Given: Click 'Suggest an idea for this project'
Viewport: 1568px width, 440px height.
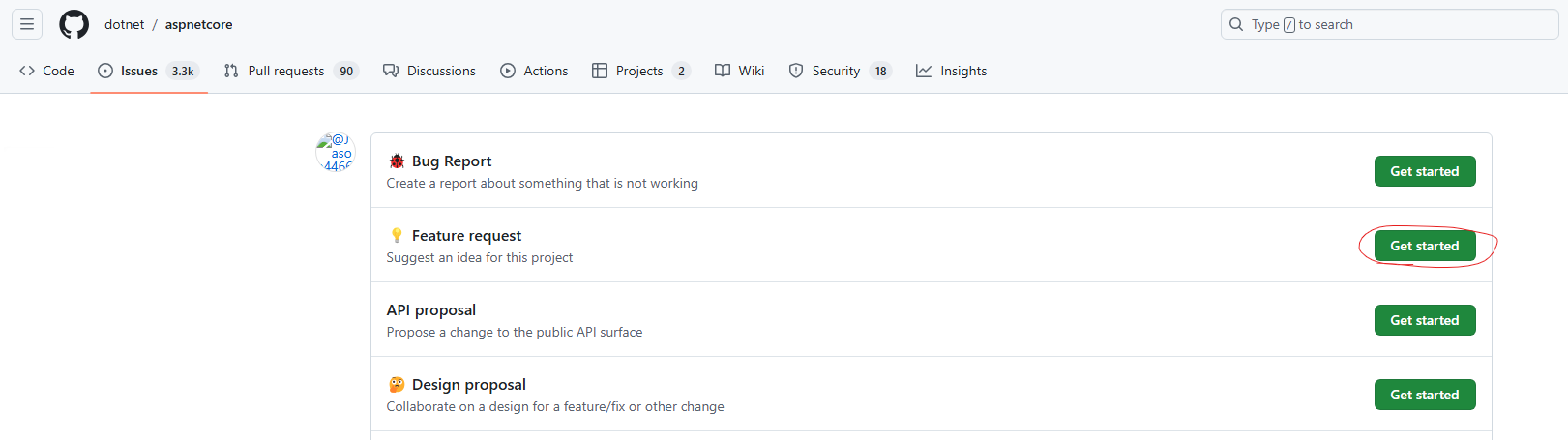Looking at the screenshot, I should point(480,257).
